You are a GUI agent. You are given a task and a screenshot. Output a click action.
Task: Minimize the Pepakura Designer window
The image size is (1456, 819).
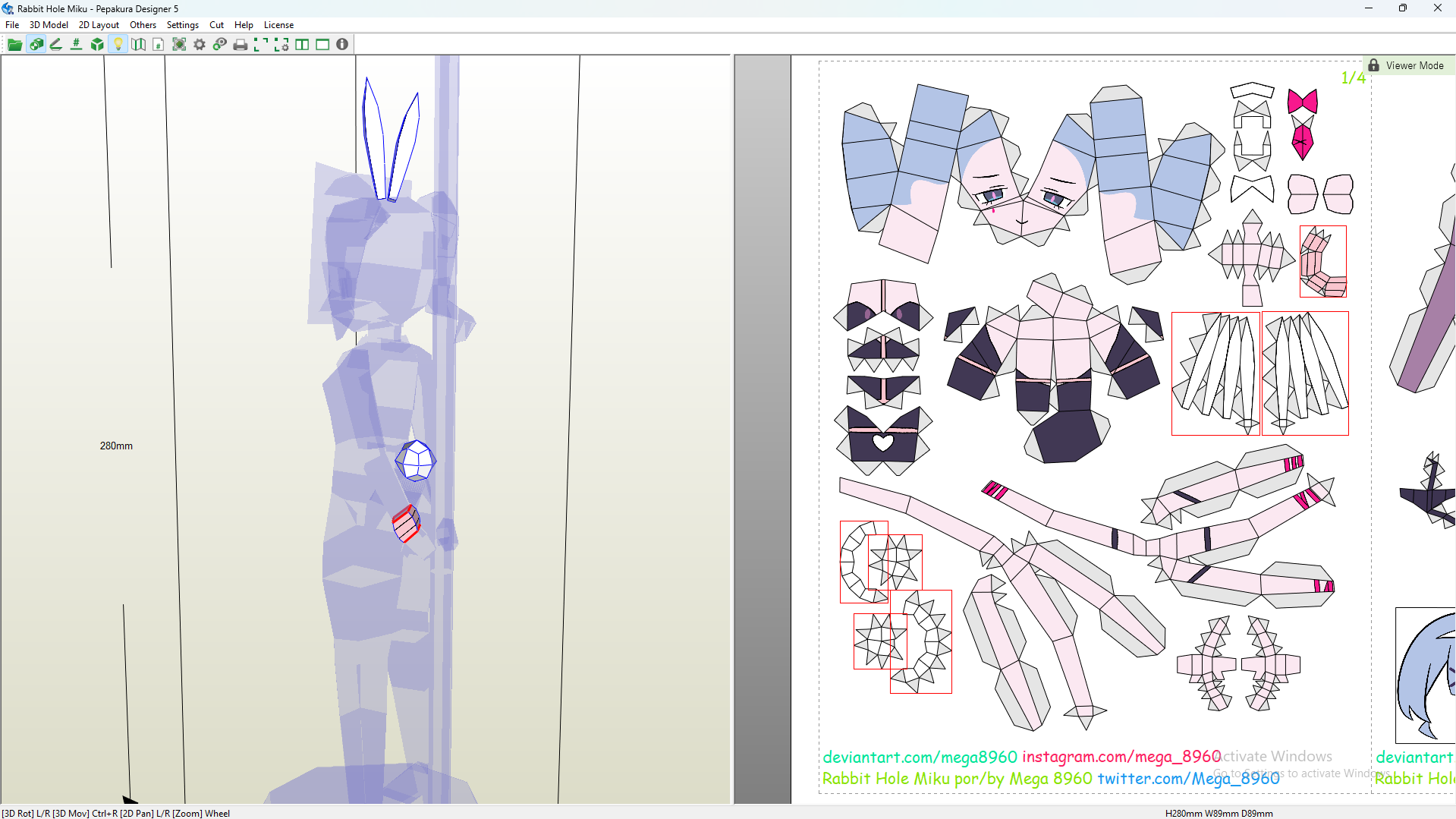point(1368,8)
